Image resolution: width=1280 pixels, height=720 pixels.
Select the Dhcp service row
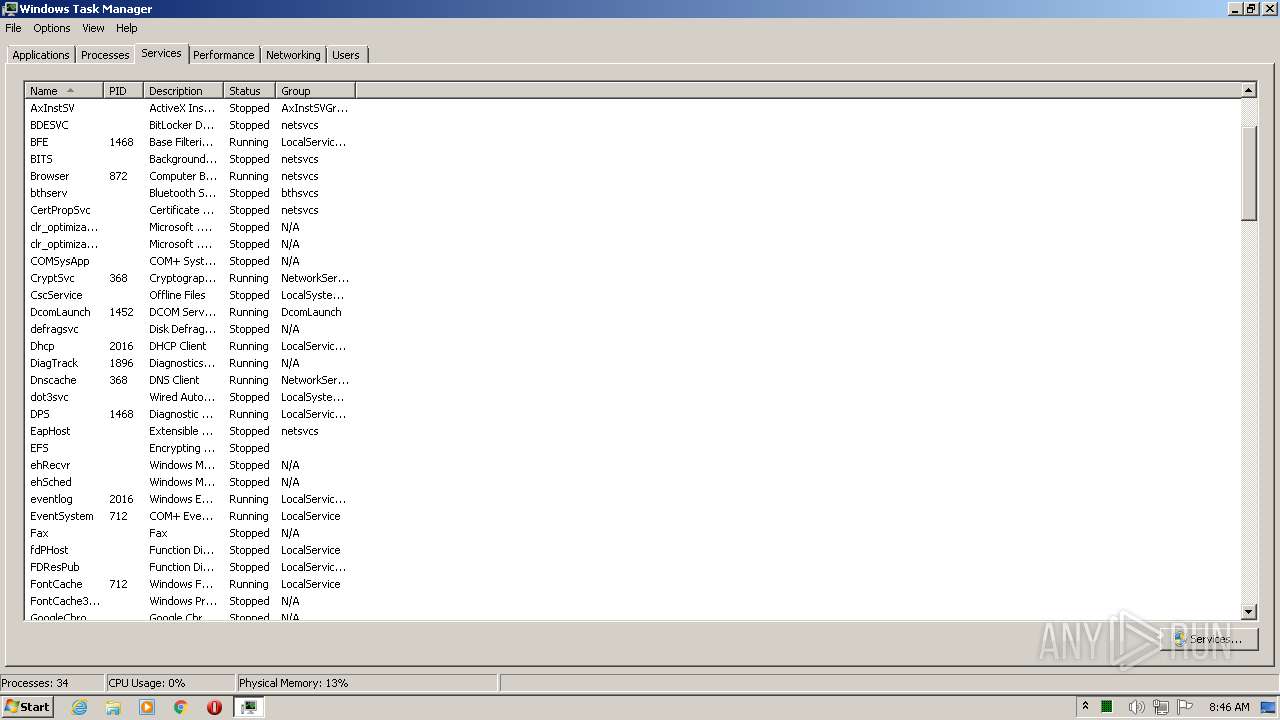pyautogui.click(x=190, y=346)
